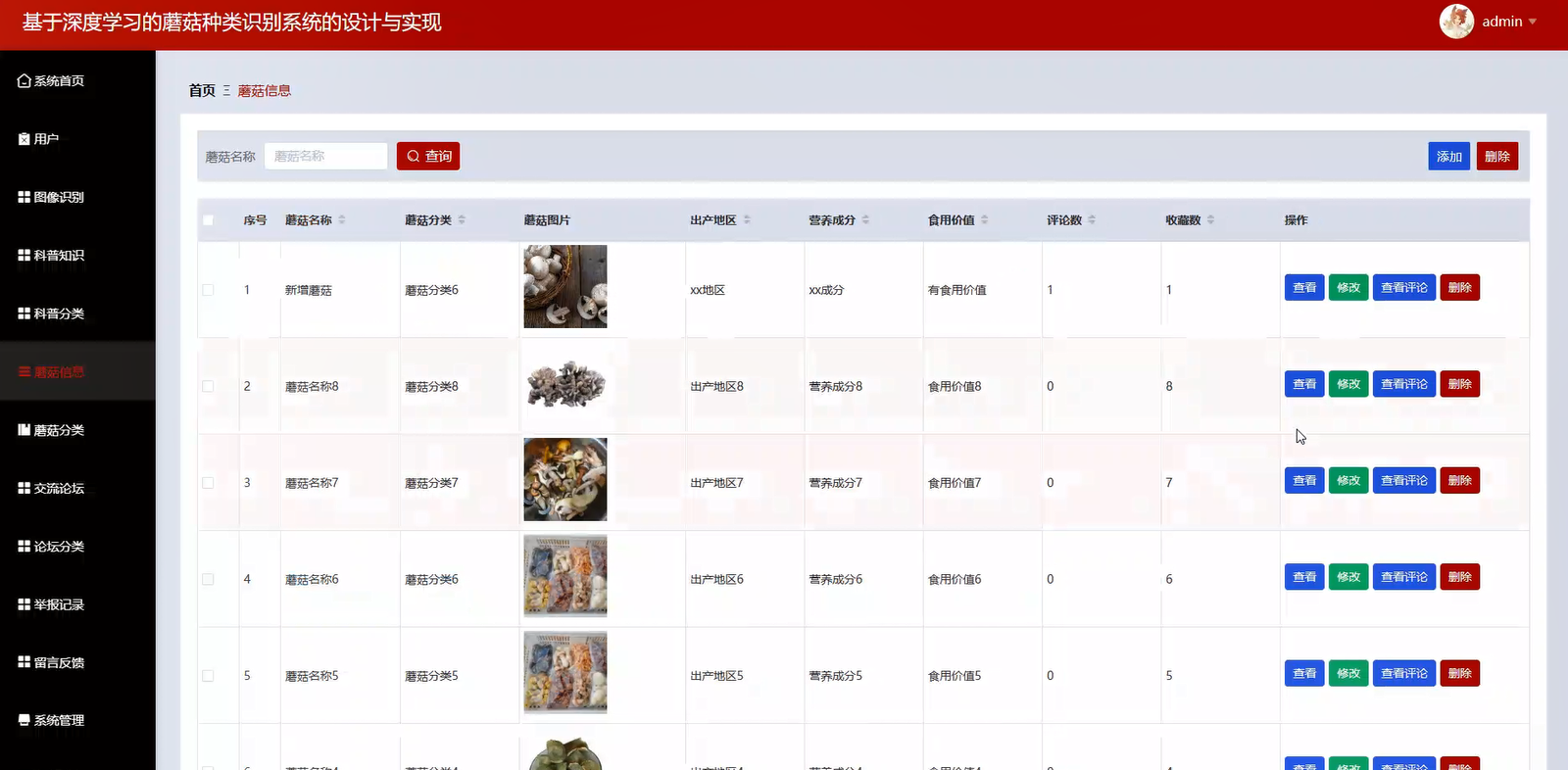Click the 系统管理 sidebar icon
The image size is (1568, 770).
24,720
